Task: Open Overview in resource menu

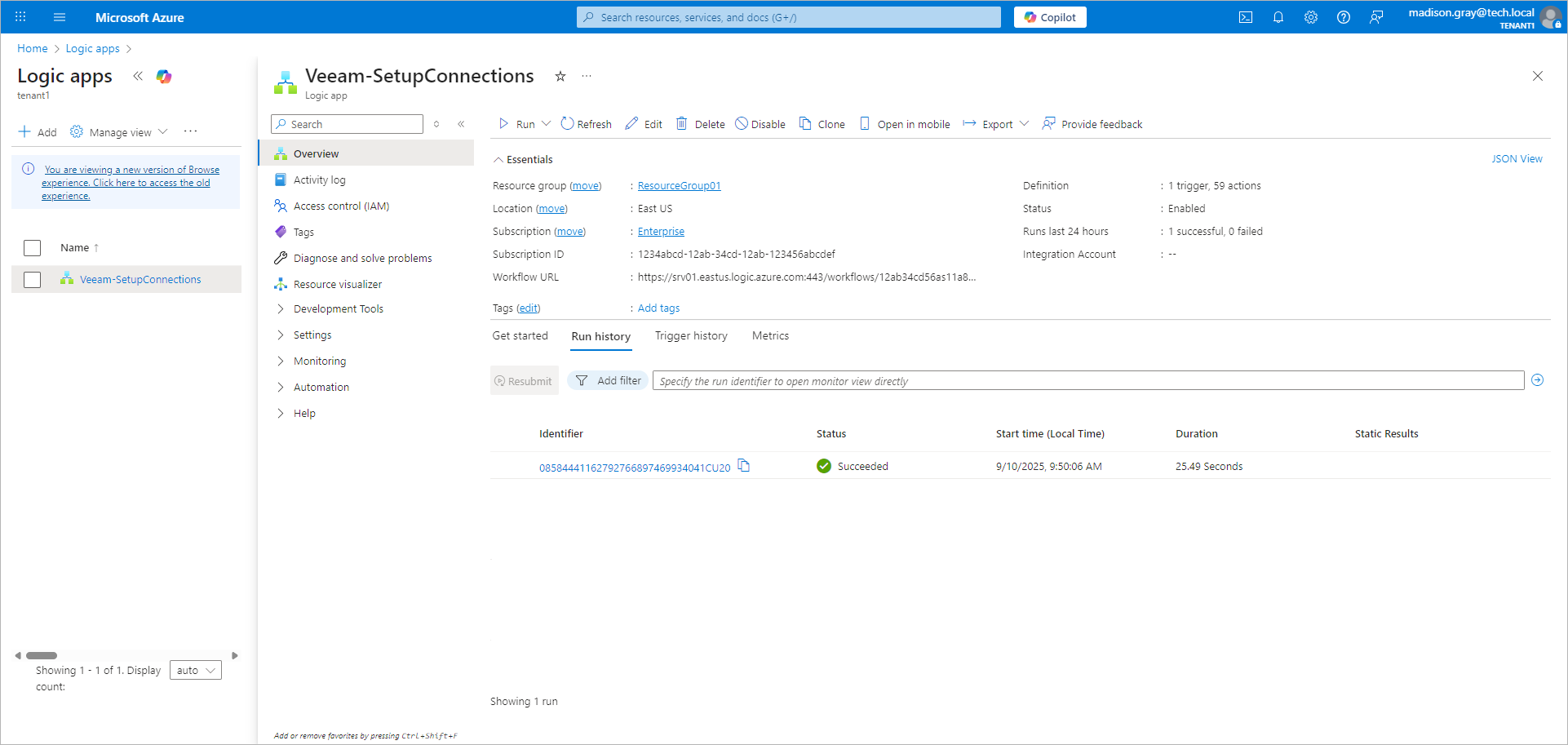Action: click(x=366, y=153)
